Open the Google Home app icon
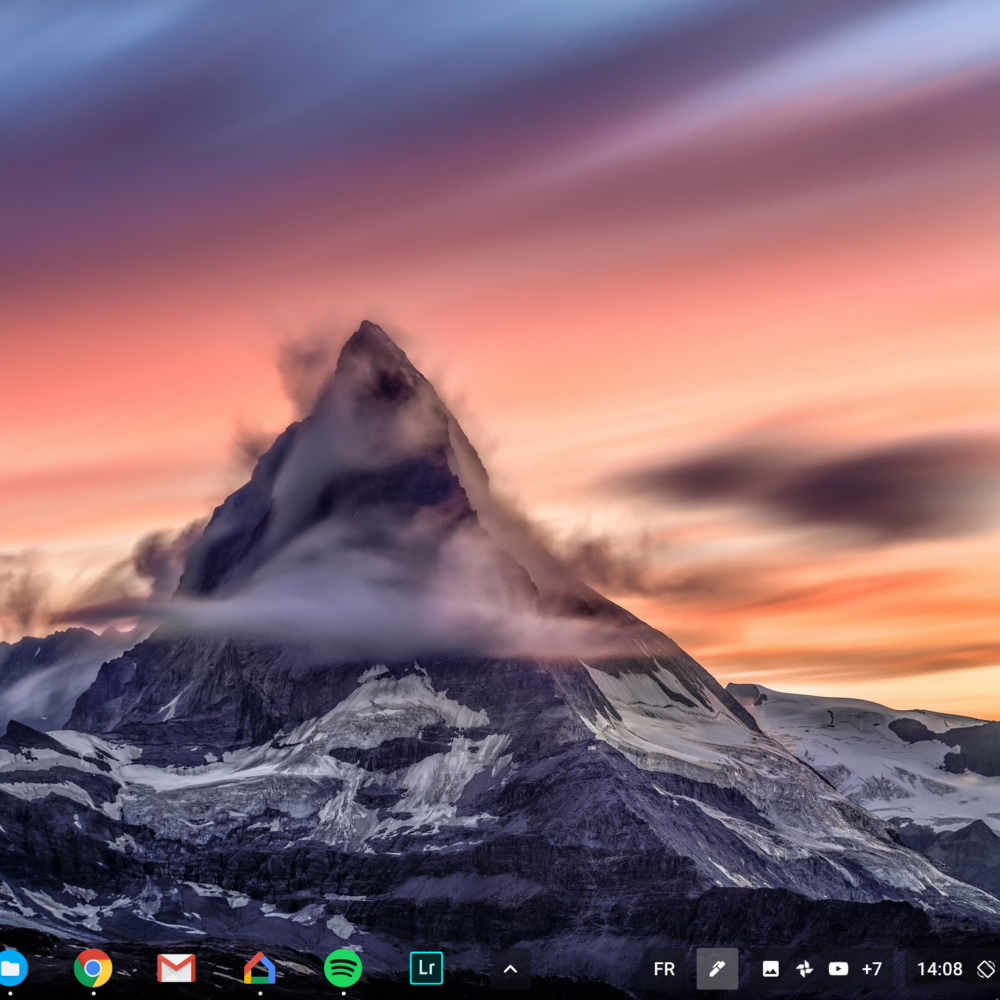This screenshot has width=1000, height=1000. tap(260, 968)
